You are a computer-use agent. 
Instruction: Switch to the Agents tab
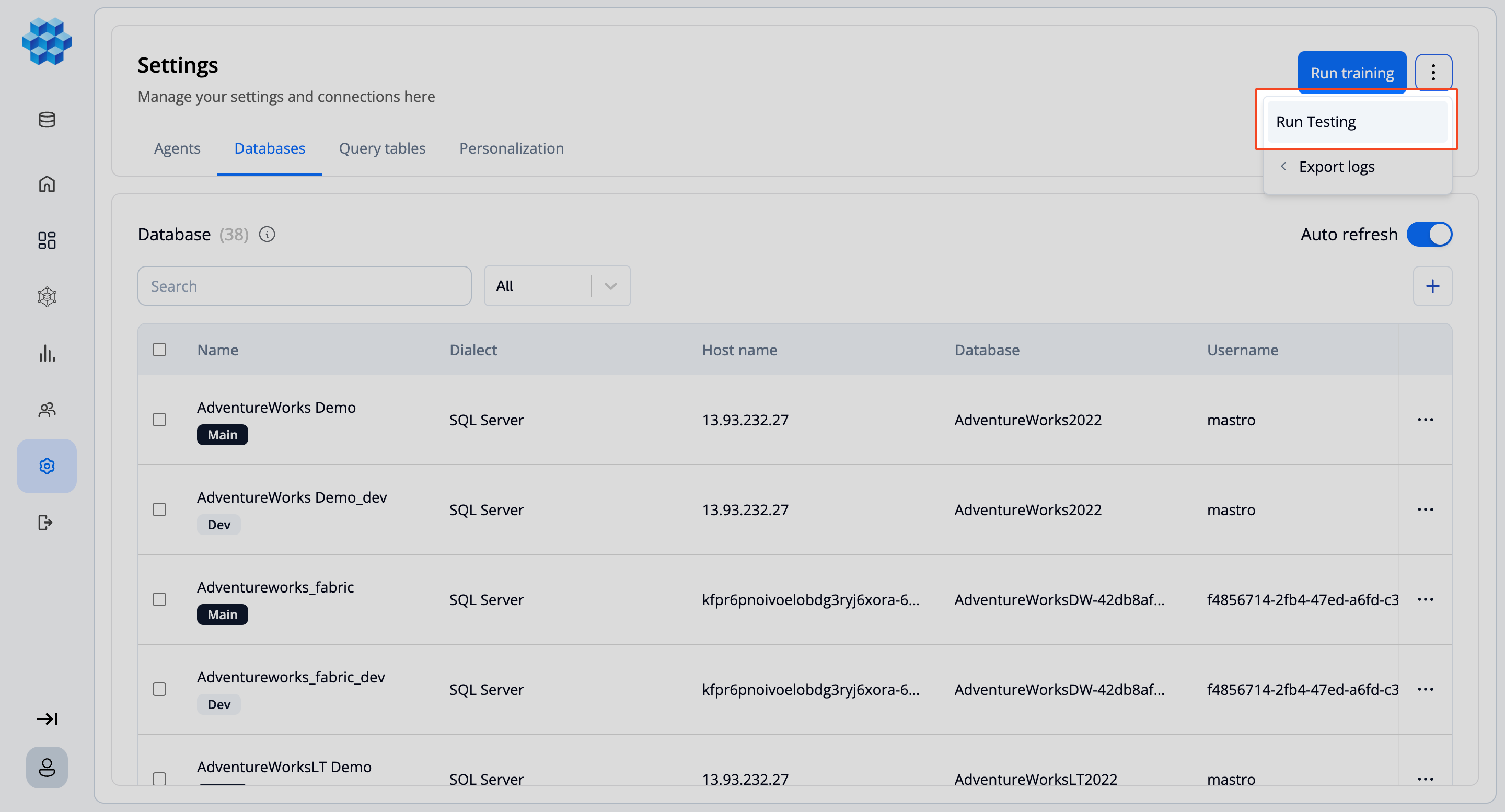(177, 148)
